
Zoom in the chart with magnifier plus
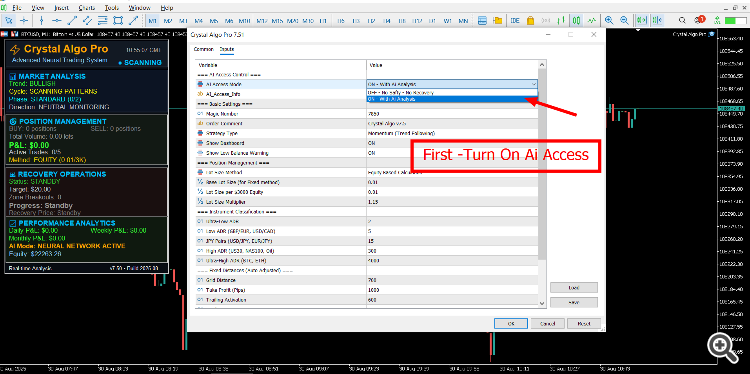(609, 21)
